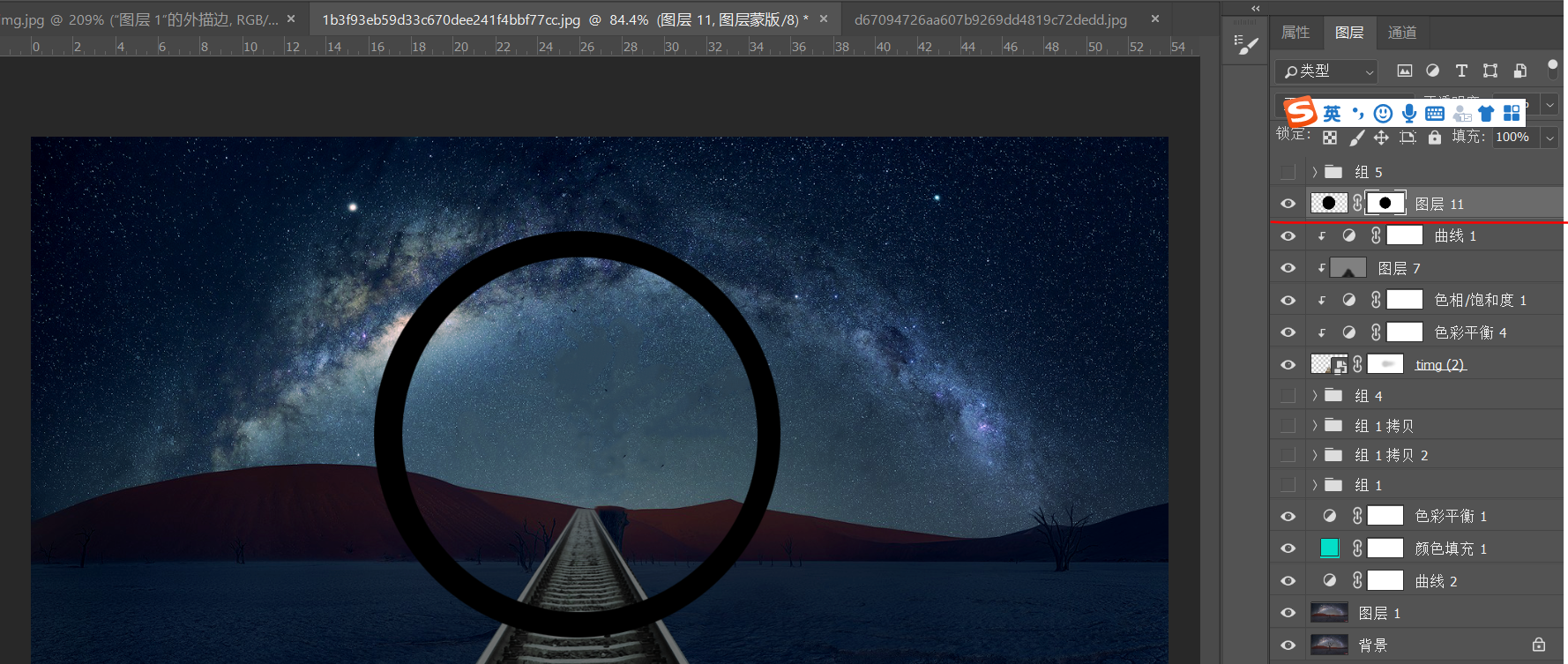1568x664 pixels.
Task: Select the underlined timg (2) layer name
Action: pyautogui.click(x=1440, y=365)
